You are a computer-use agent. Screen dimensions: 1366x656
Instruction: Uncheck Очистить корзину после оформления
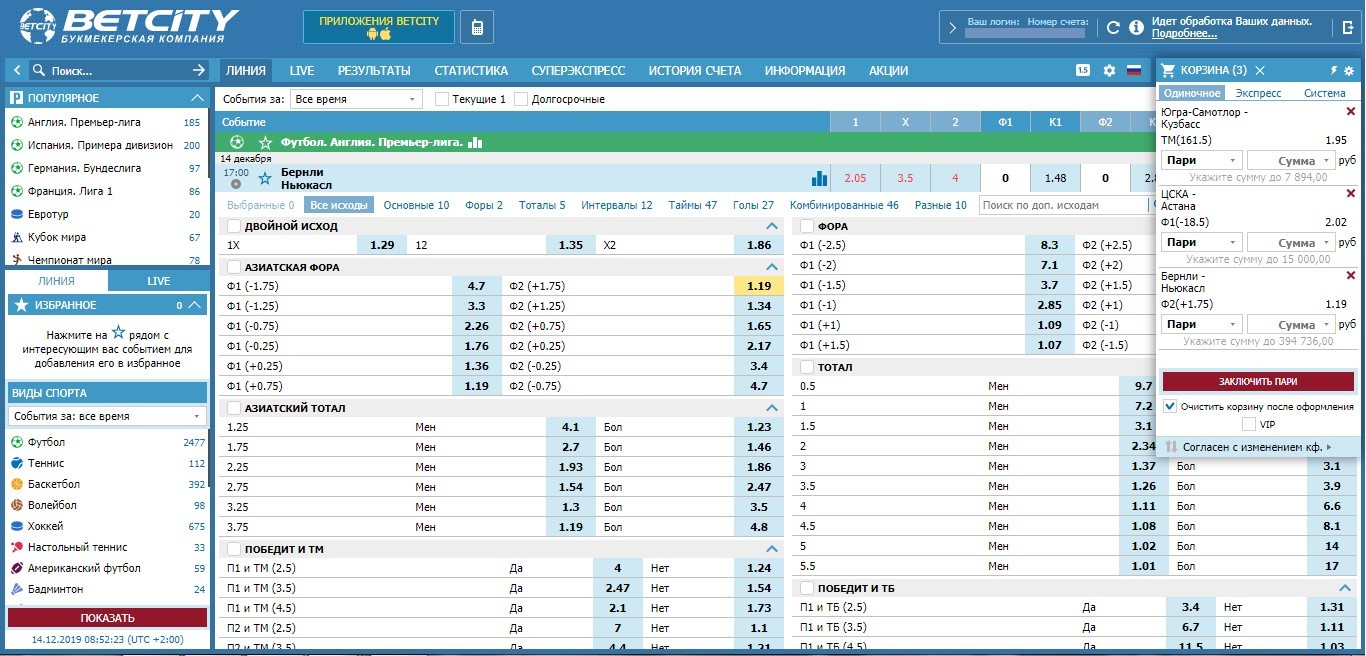click(x=1170, y=406)
